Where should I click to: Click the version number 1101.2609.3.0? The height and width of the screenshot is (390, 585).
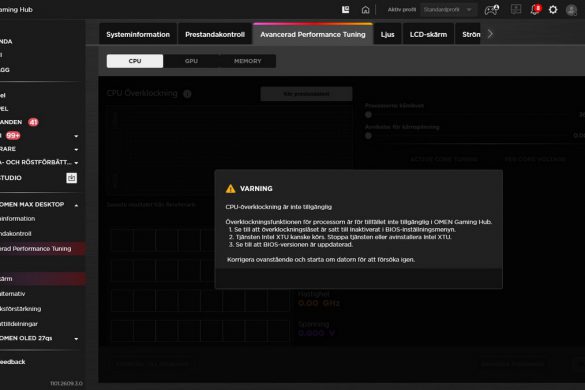click(66, 383)
